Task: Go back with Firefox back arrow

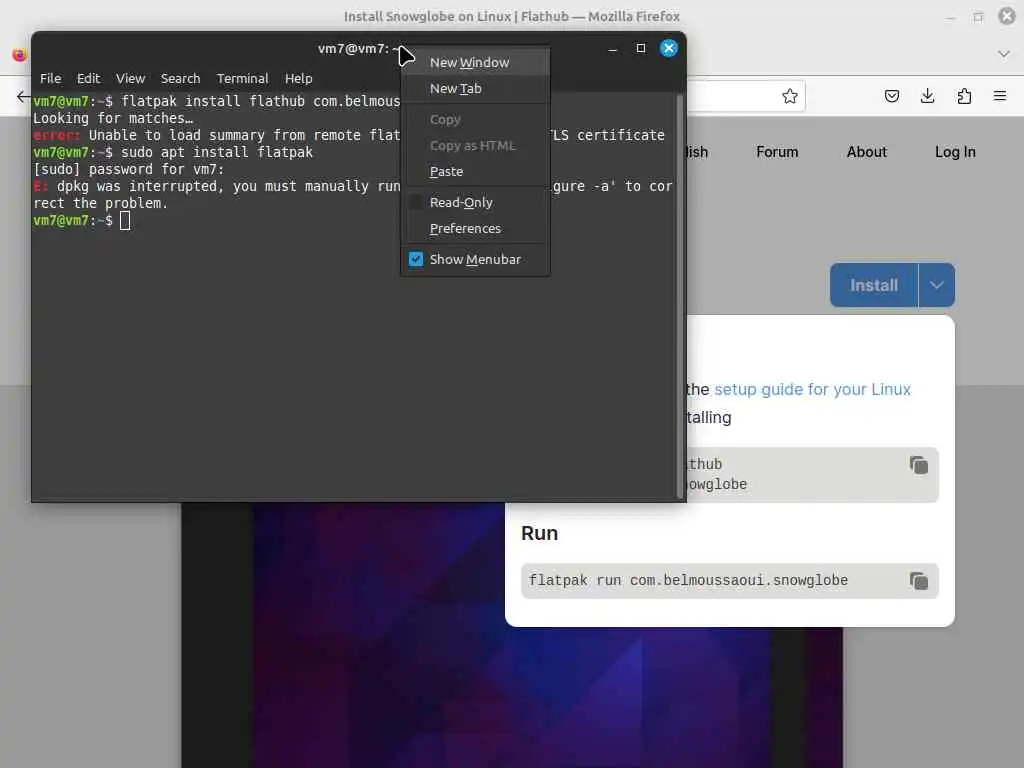Action: [23, 97]
